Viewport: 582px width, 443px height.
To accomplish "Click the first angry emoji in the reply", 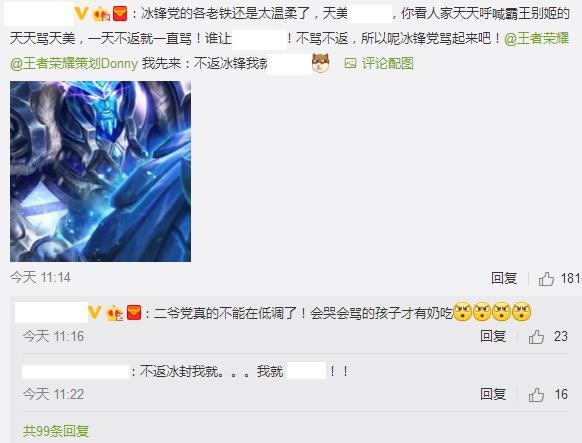I will 462,312.
